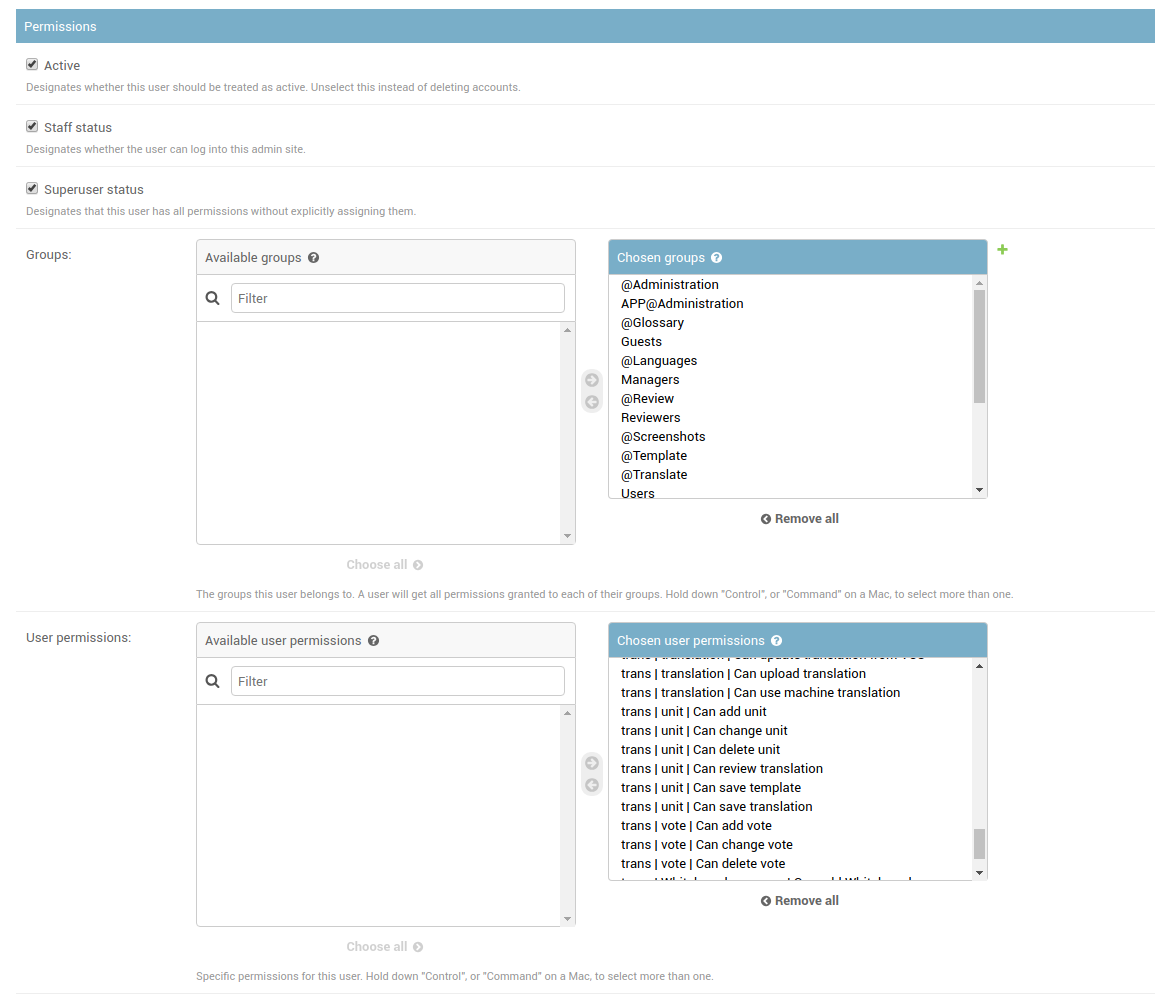The image size is (1155, 1003).
Task: Click Remove all under Chosen groups
Action: point(799,518)
